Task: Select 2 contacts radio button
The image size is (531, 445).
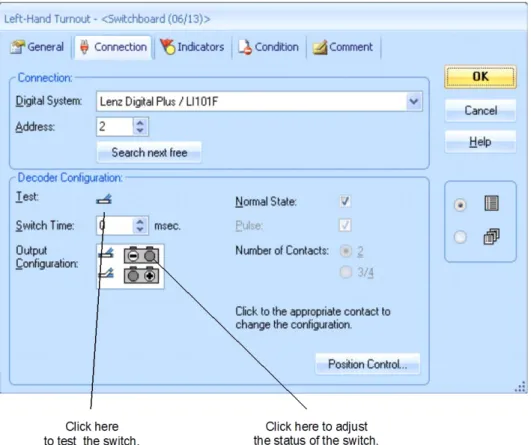Action: [x=346, y=251]
